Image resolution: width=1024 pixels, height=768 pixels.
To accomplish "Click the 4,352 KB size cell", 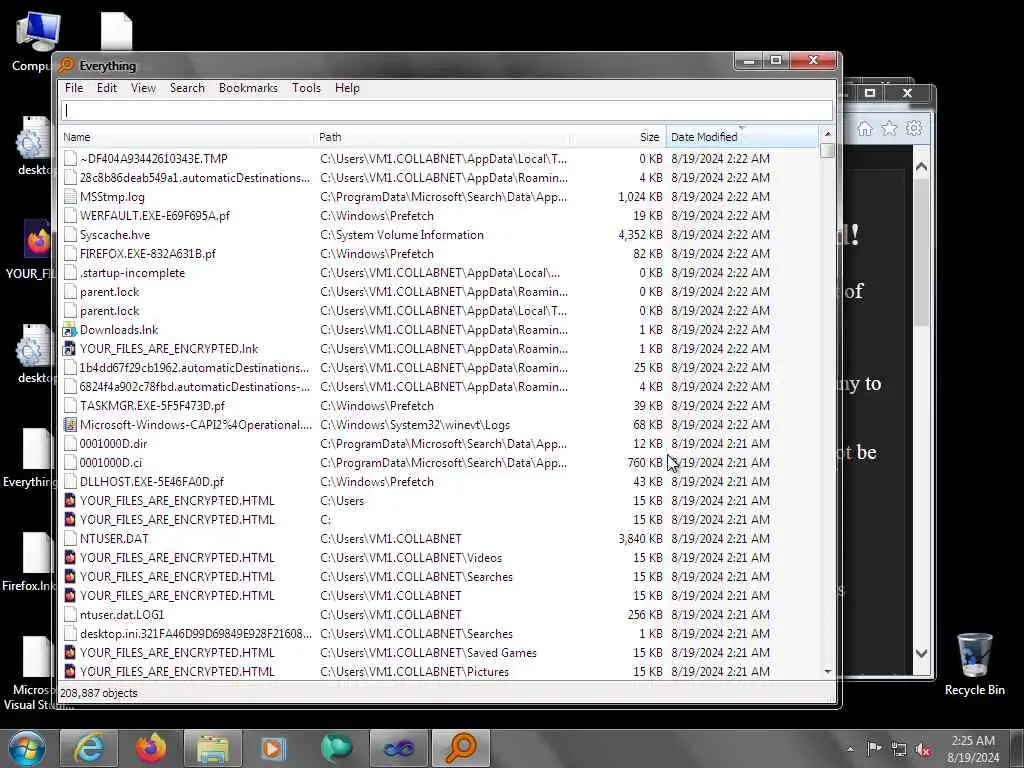I will coord(640,234).
